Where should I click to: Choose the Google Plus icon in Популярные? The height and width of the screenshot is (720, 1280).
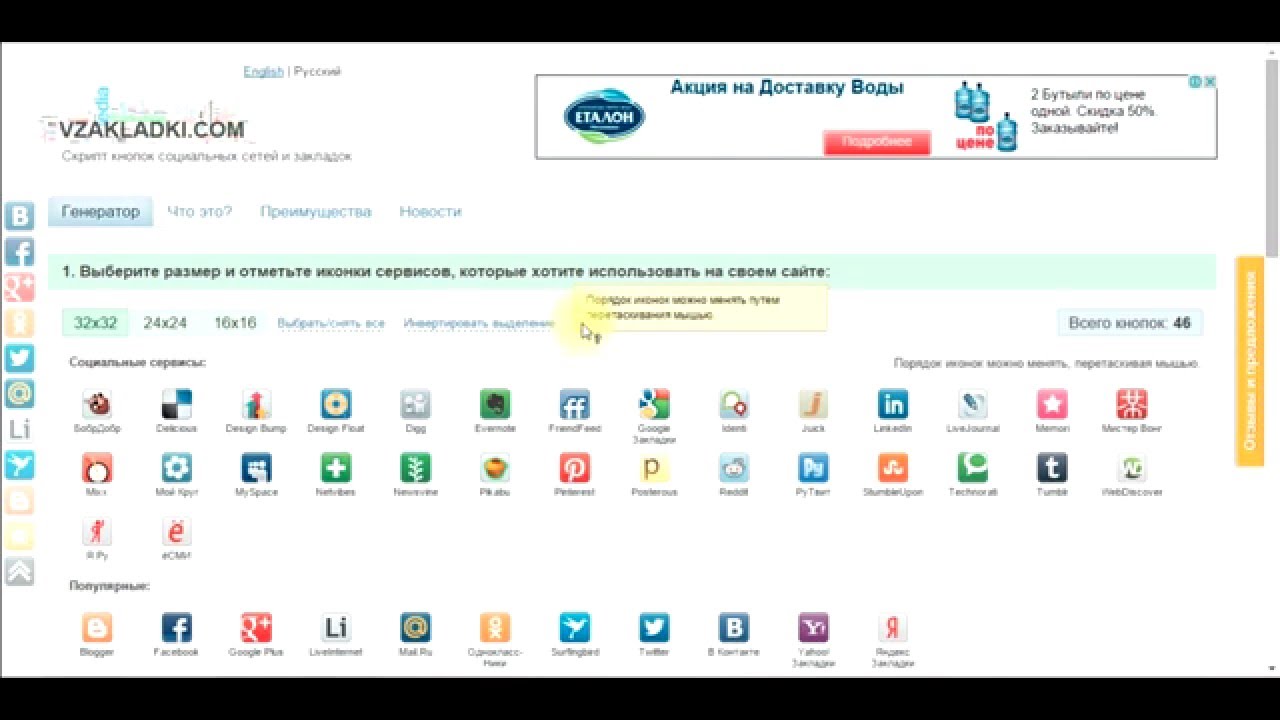(256, 628)
